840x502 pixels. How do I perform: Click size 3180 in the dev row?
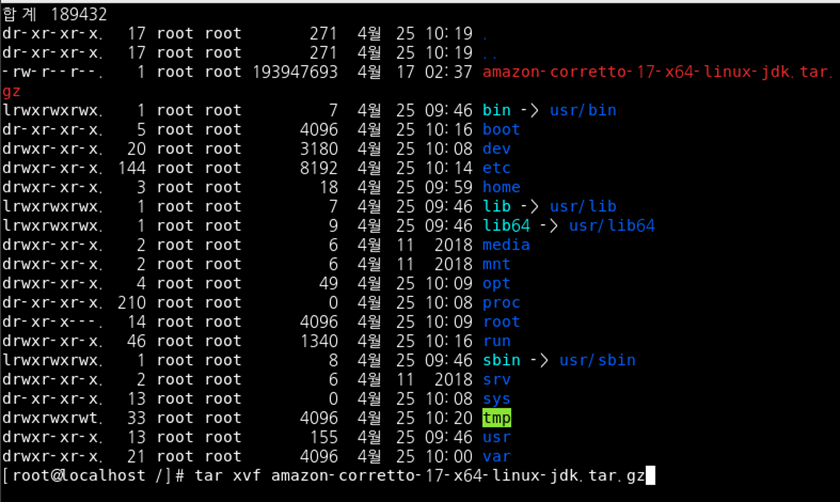[319, 148]
